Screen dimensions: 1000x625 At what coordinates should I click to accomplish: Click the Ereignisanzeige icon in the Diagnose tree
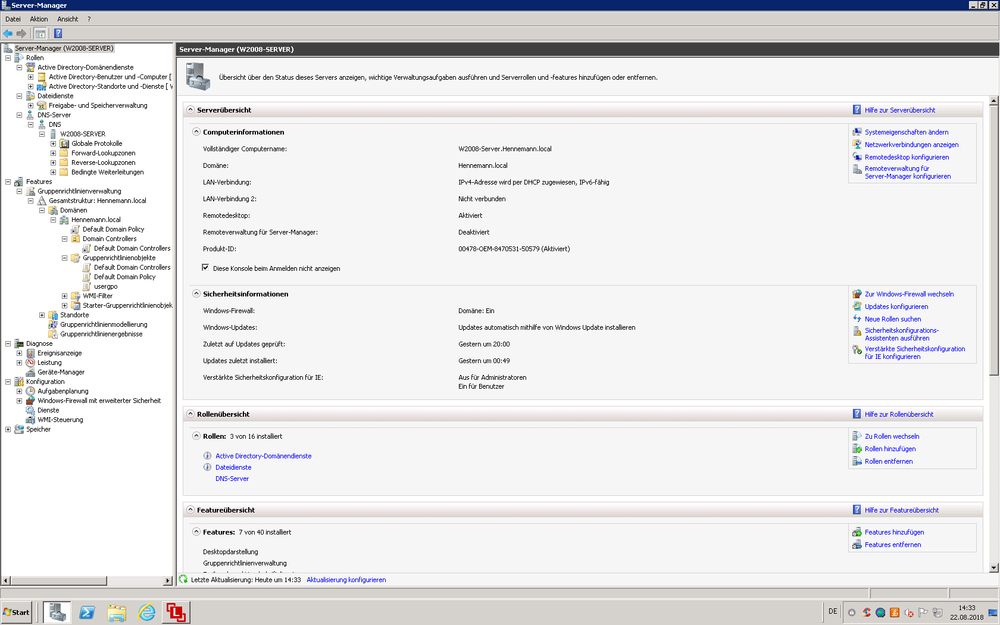coord(30,353)
